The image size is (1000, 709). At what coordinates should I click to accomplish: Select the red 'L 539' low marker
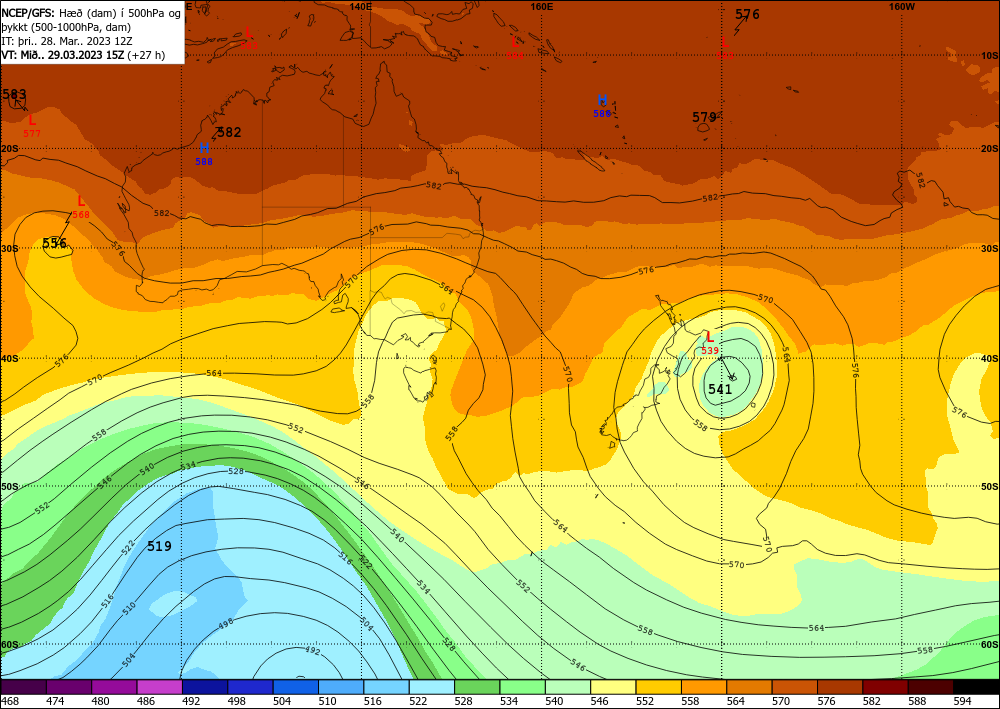pyautogui.click(x=710, y=343)
